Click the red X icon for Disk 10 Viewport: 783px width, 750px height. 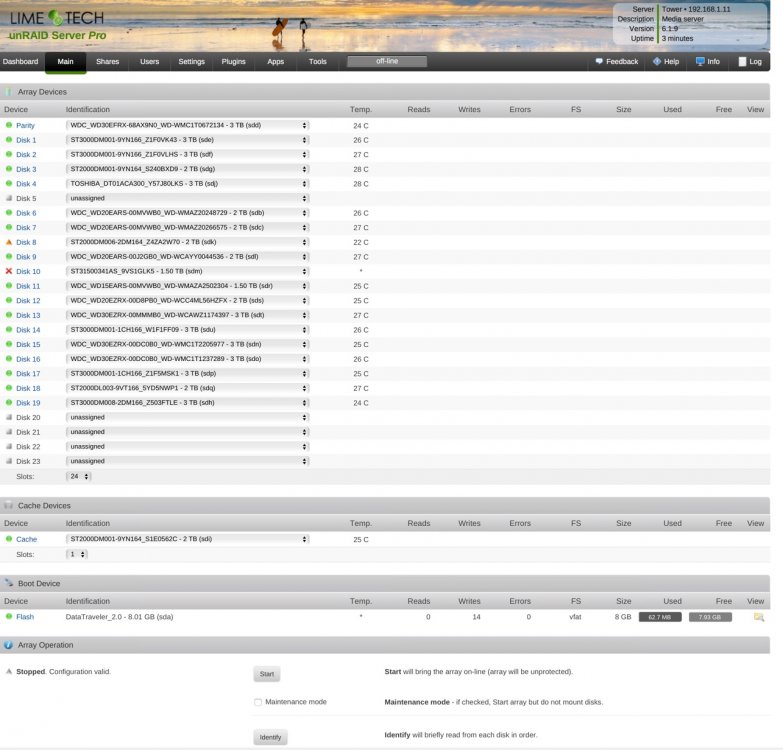(9, 271)
